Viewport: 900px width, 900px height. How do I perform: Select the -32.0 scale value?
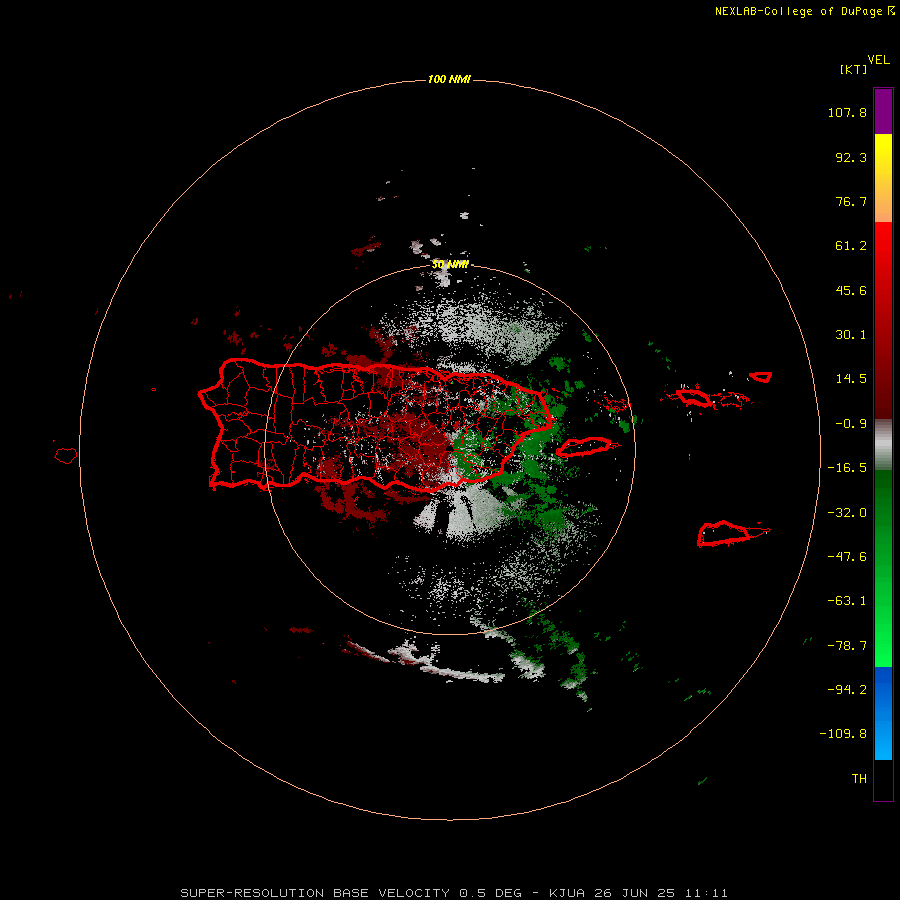click(847, 513)
